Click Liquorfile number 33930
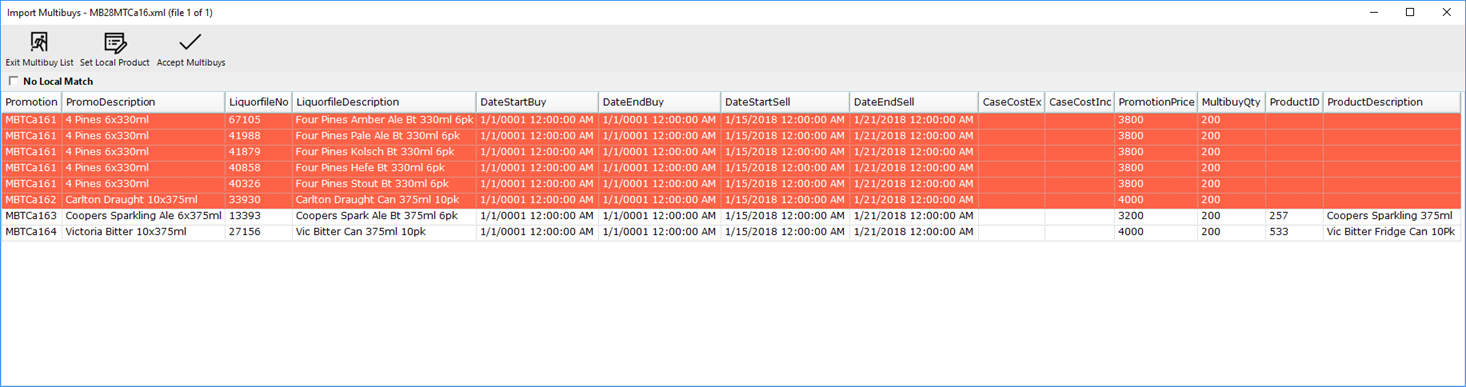 258,200
